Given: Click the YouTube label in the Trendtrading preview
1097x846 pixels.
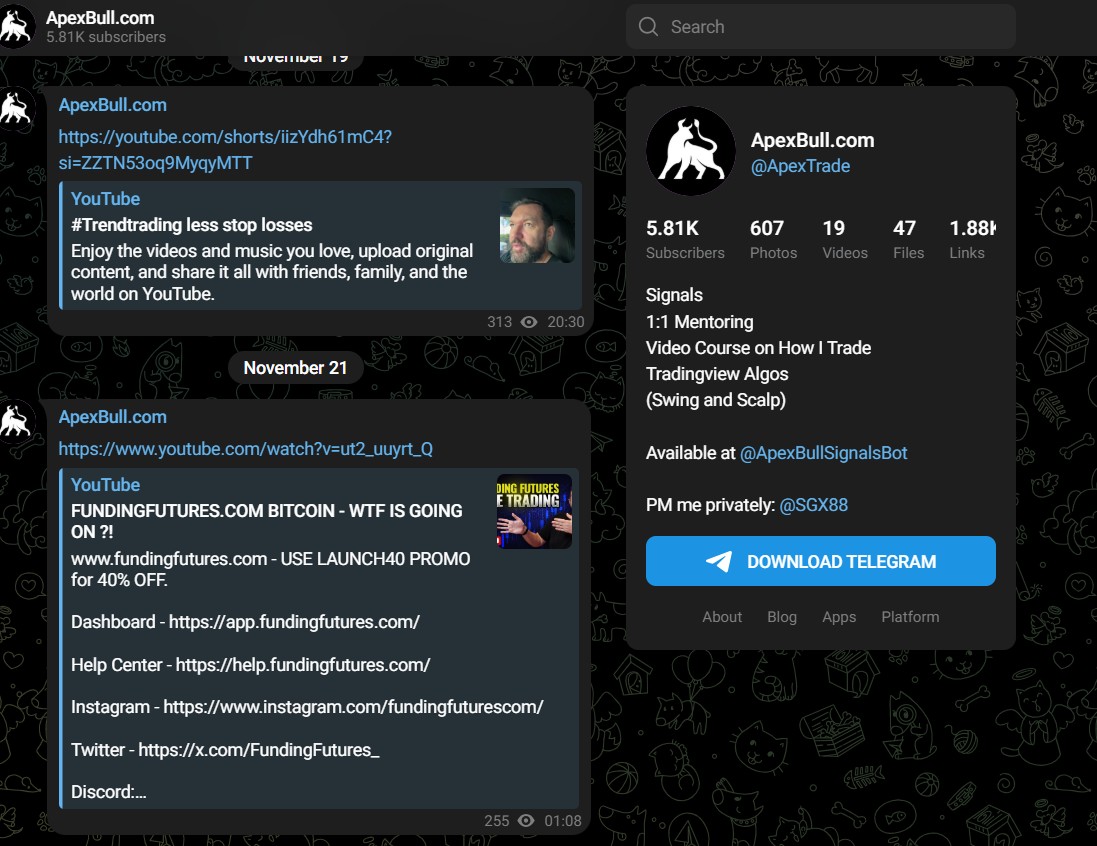Looking at the screenshot, I should pos(106,199).
